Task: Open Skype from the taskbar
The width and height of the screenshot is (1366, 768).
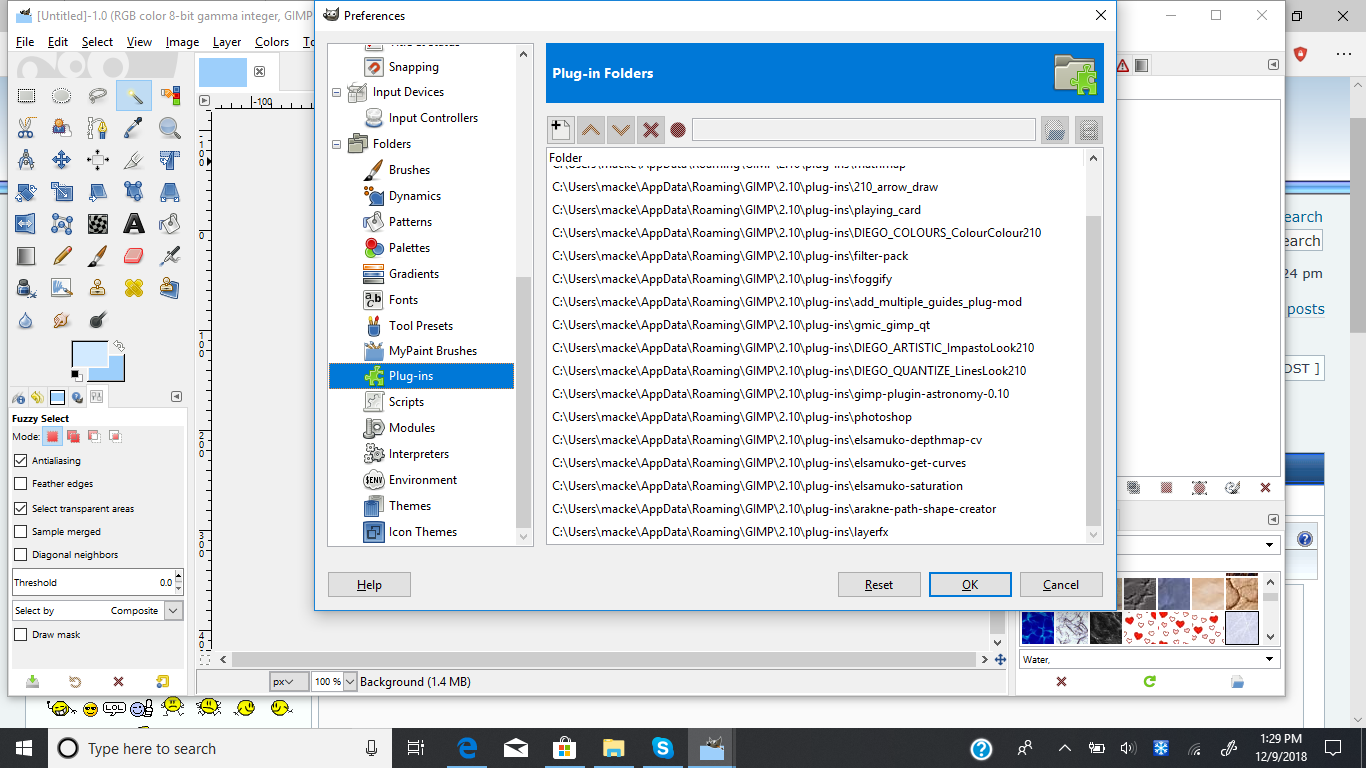Action: click(662, 748)
